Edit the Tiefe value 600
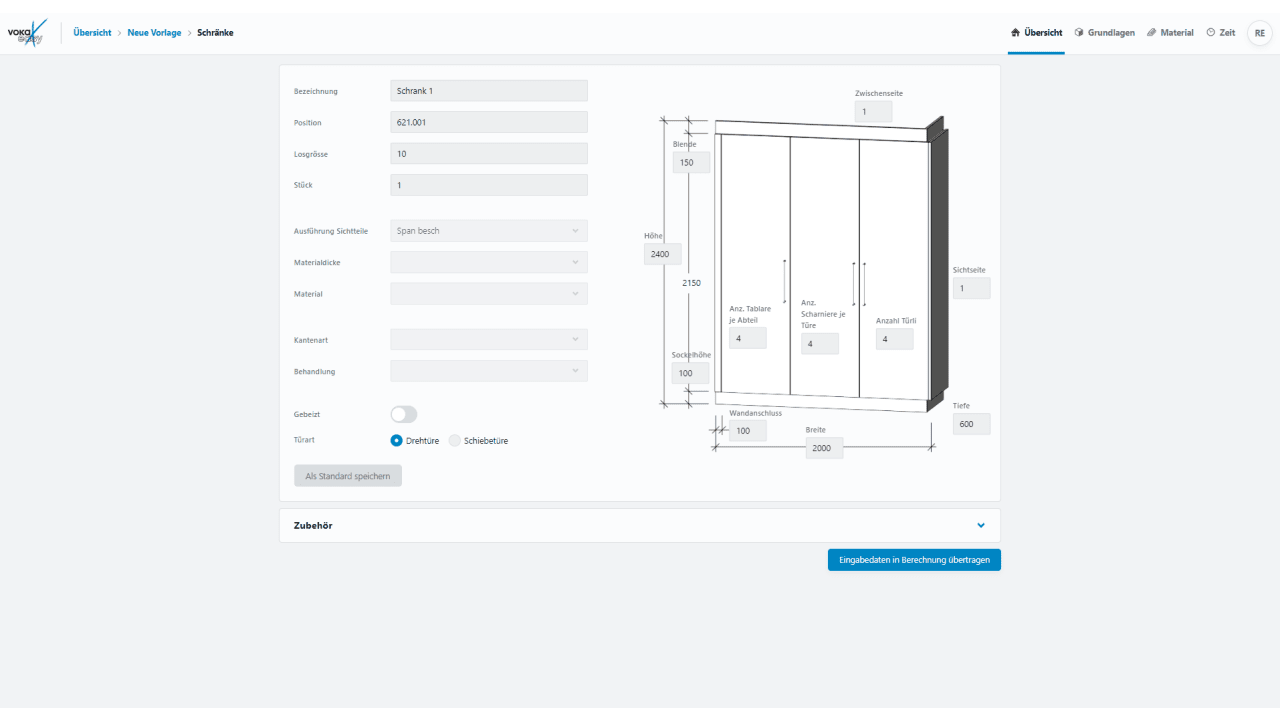1280x720 pixels. 971,424
